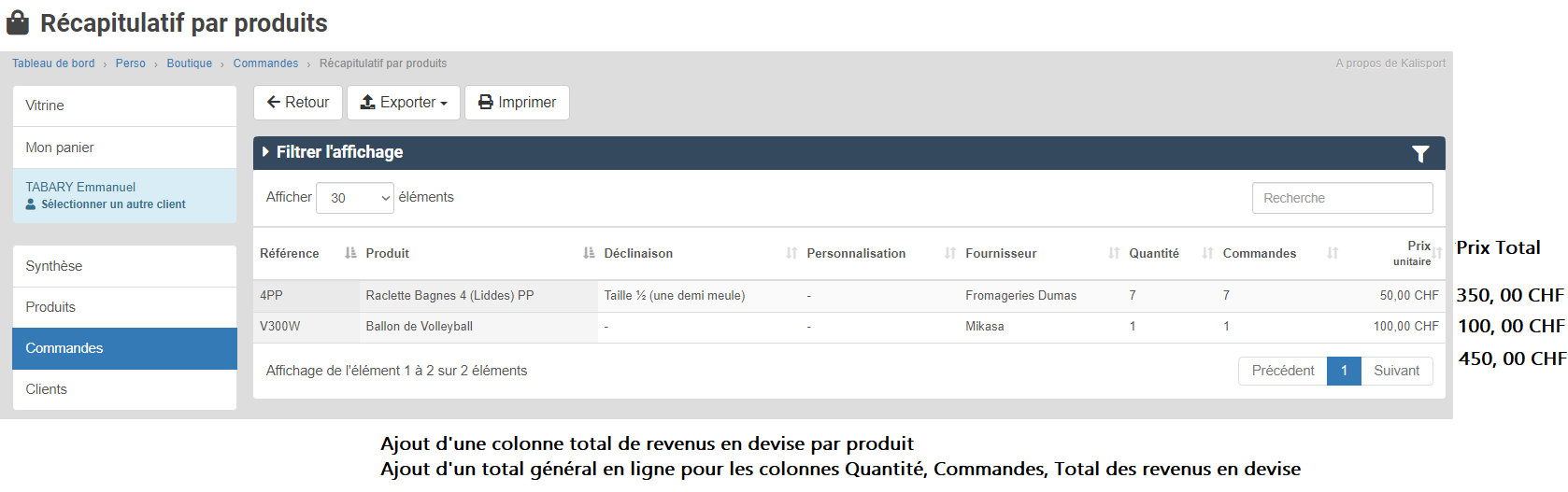Screen dimensions: 1568x492
Task: Go to the Suivant page
Action: tap(1396, 371)
